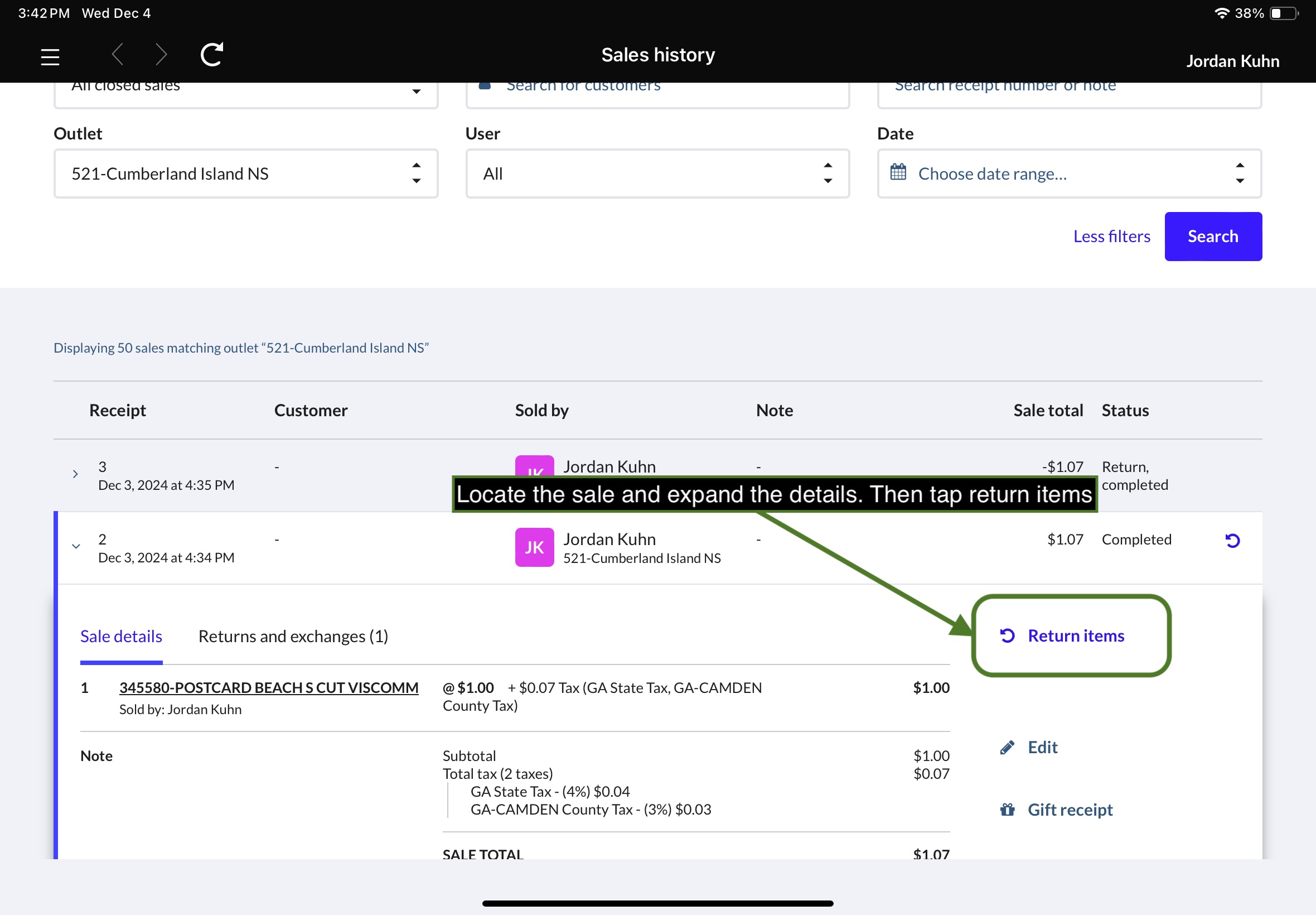Tap JK avatar on receipt 2 row
Screen dimensions: 1316x915
534,547
